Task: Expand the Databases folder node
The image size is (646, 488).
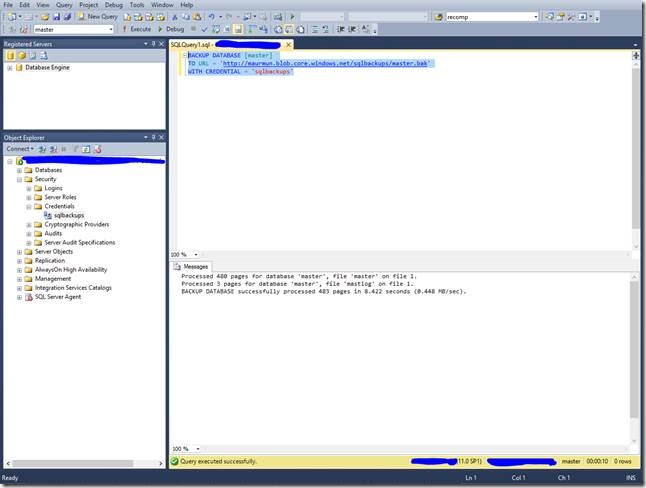Action: (19, 170)
